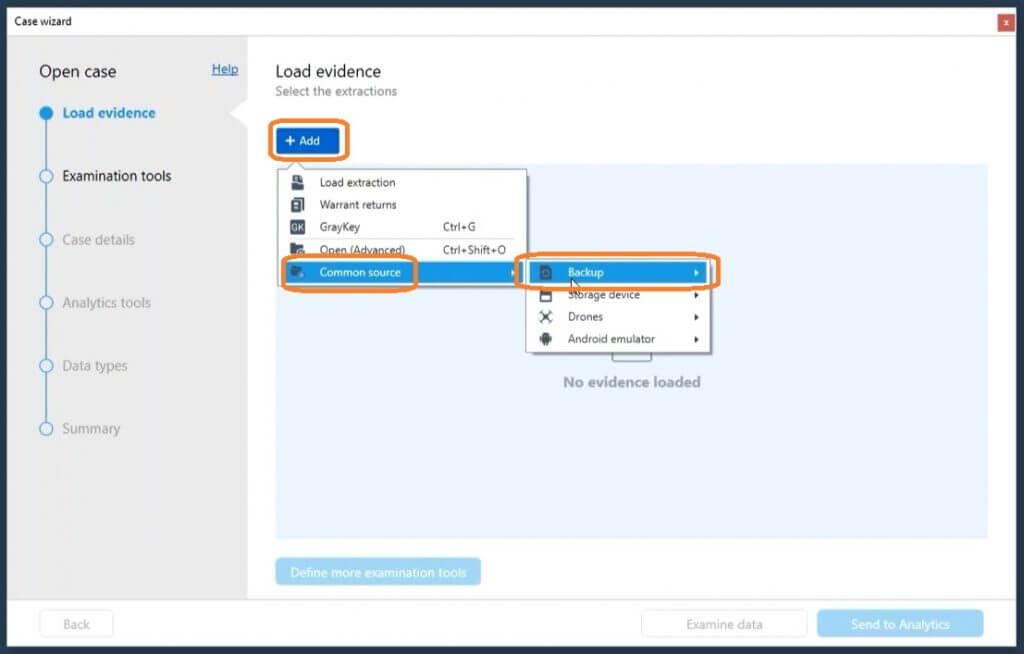Select the Warrant returns menu entry
The height and width of the screenshot is (654, 1024).
click(358, 205)
